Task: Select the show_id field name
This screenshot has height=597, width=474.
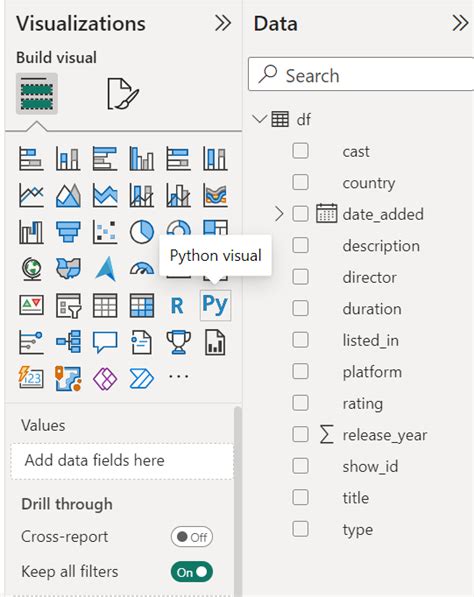Action: 370,466
